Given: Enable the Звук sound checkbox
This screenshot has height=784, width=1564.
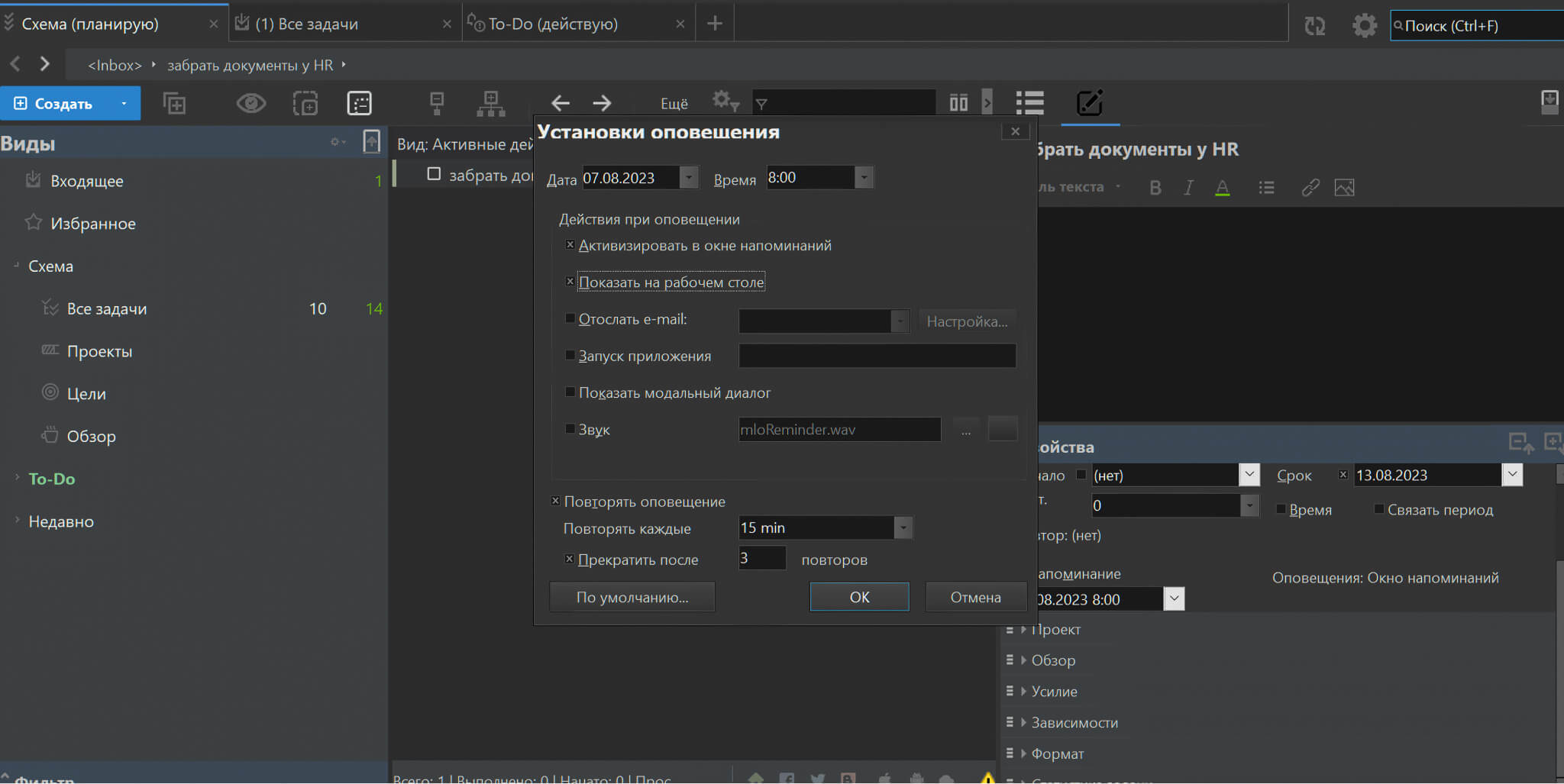Looking at the screenshot, I should click(570, 428).
